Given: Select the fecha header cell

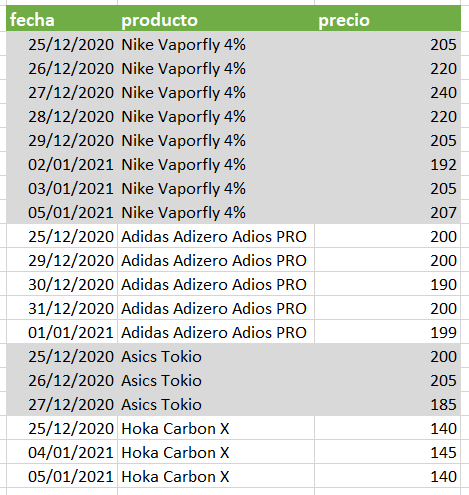Looking at the screenshot, I should tap(62, 20).
